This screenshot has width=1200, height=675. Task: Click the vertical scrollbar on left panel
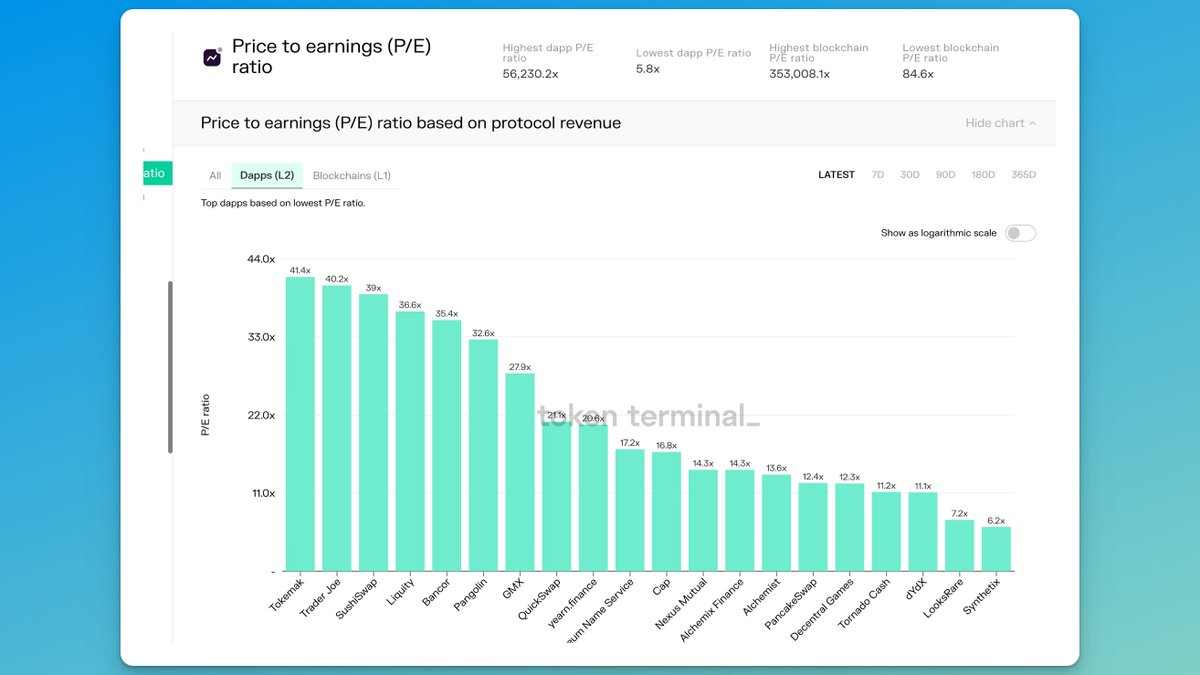click(170, 366)
